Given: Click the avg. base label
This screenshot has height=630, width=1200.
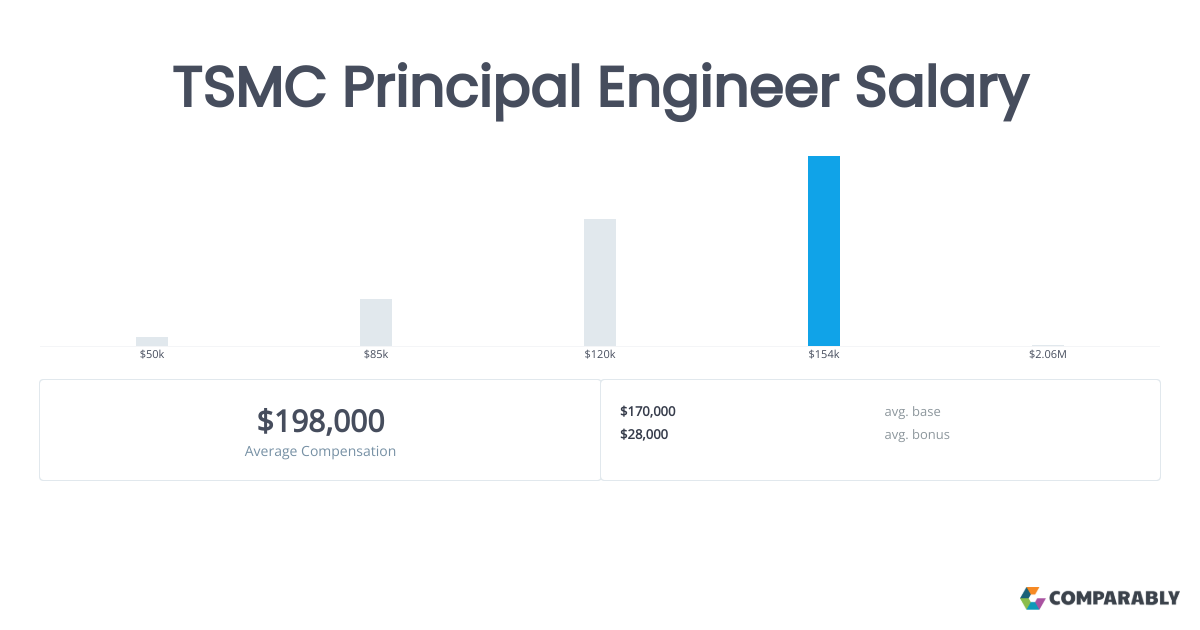Looking at the screenshot, I should (x=912, y=411).
